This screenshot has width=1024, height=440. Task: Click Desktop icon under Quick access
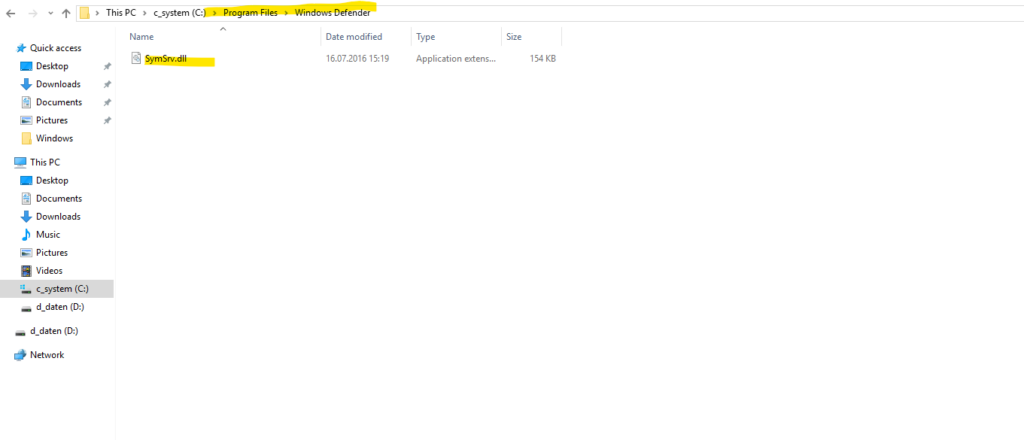coord(26,66)
